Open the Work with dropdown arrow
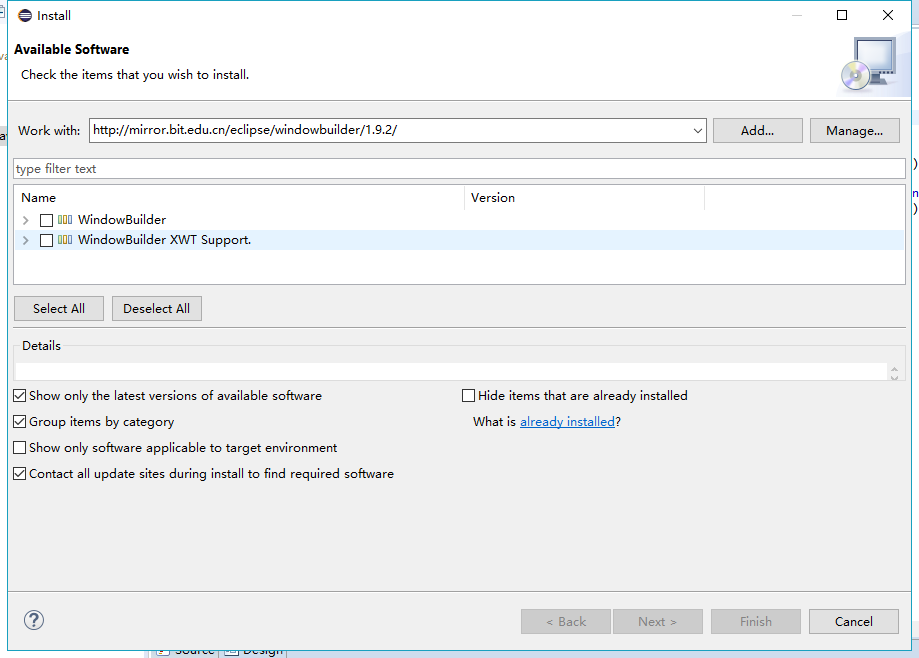 697,131
